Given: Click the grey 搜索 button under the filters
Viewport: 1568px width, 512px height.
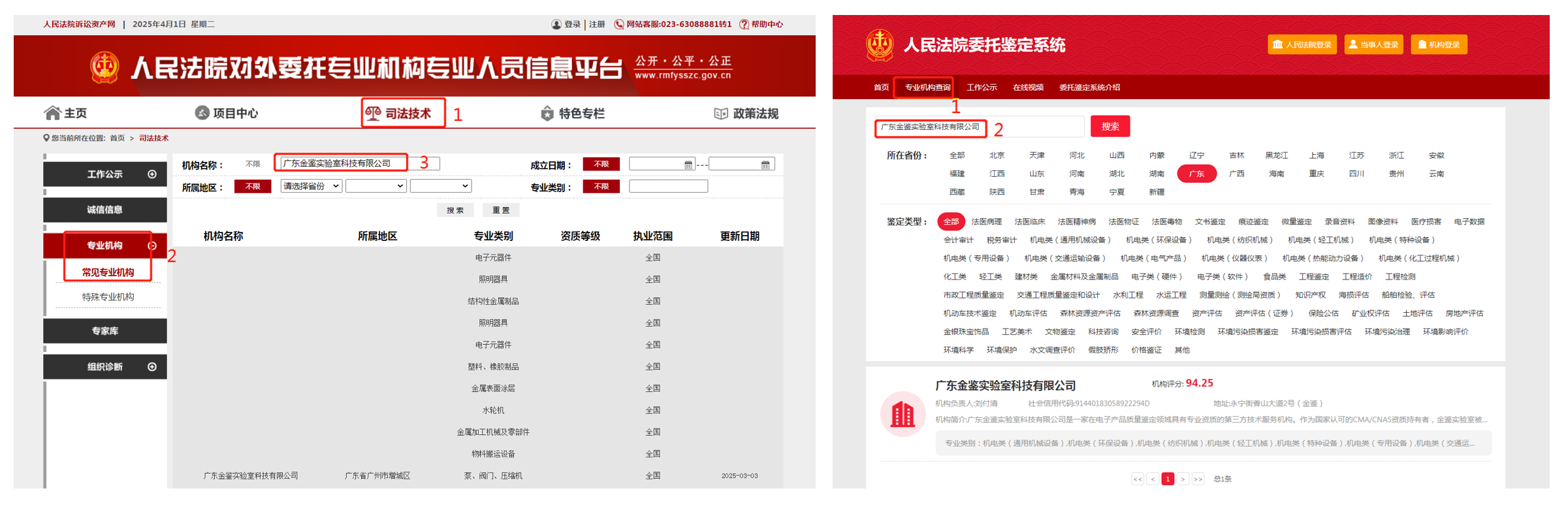Looking at the screenshot, I should click(x=455, y=210).
